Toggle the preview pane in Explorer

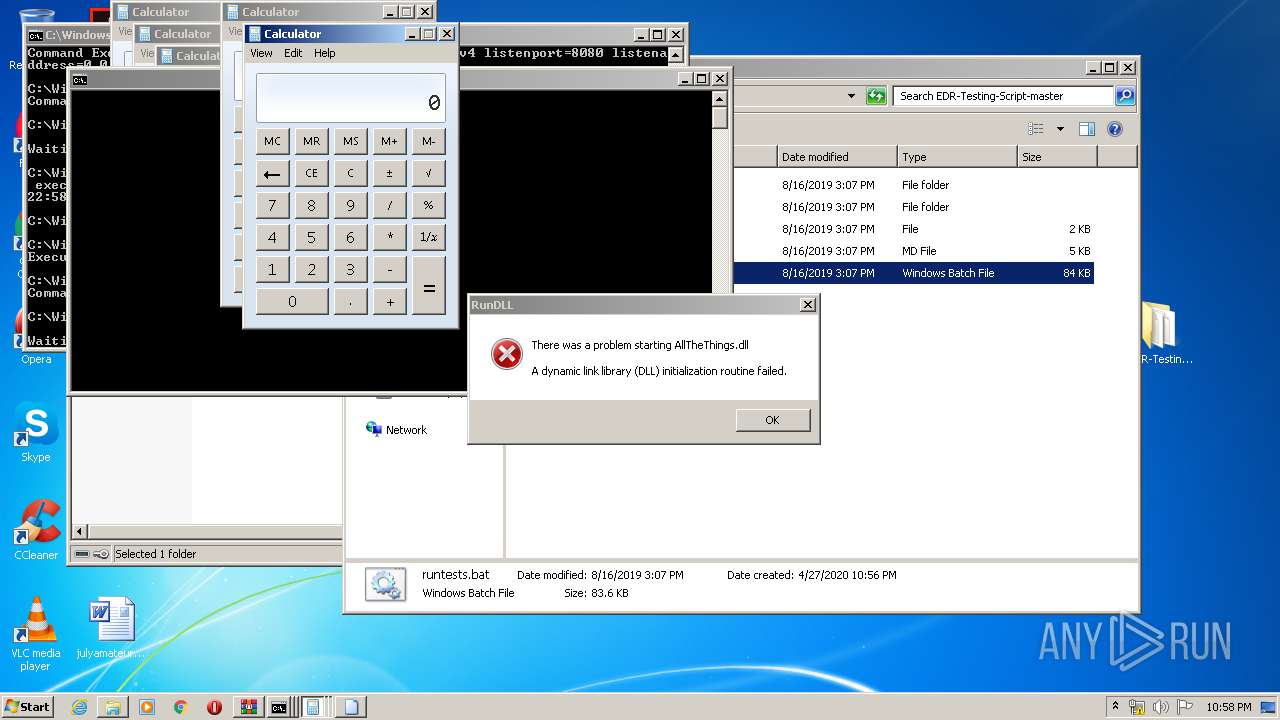(x=1087, y=129)
